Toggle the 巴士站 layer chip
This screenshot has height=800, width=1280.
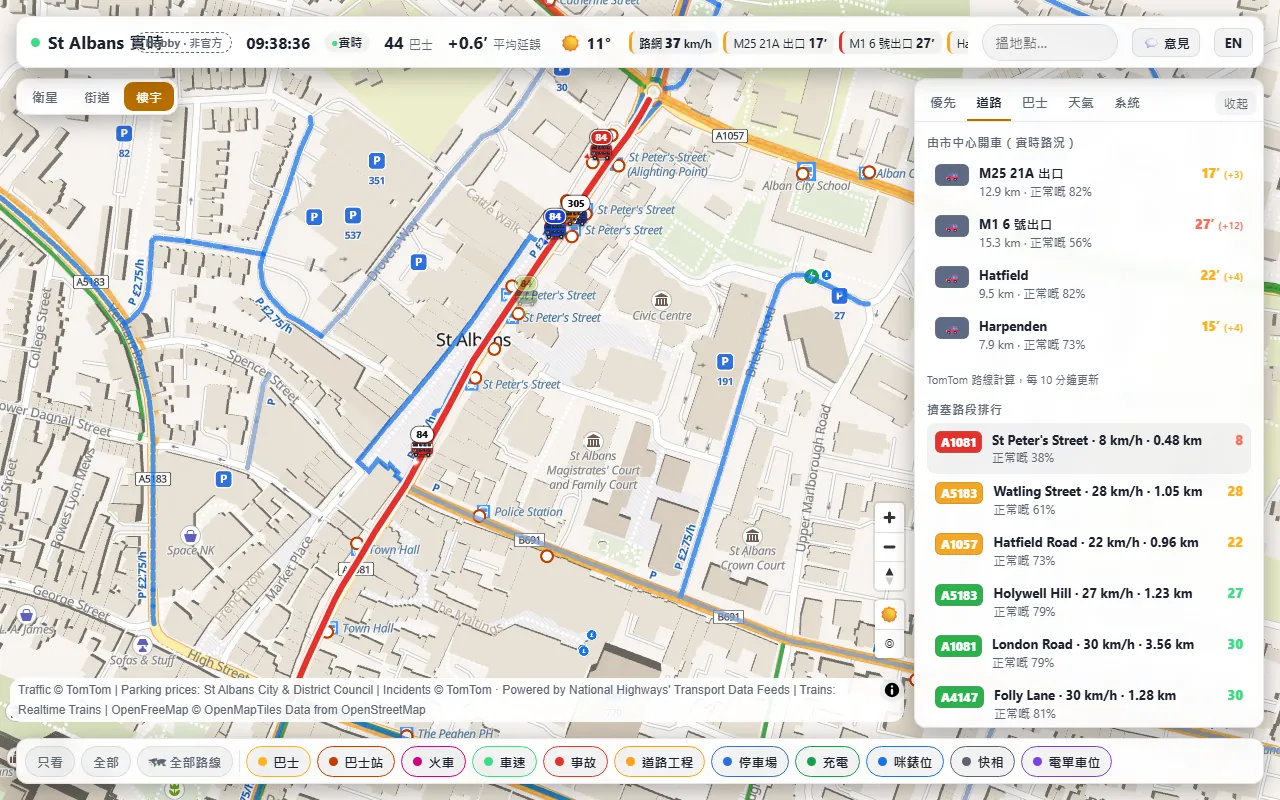point(355,762)
